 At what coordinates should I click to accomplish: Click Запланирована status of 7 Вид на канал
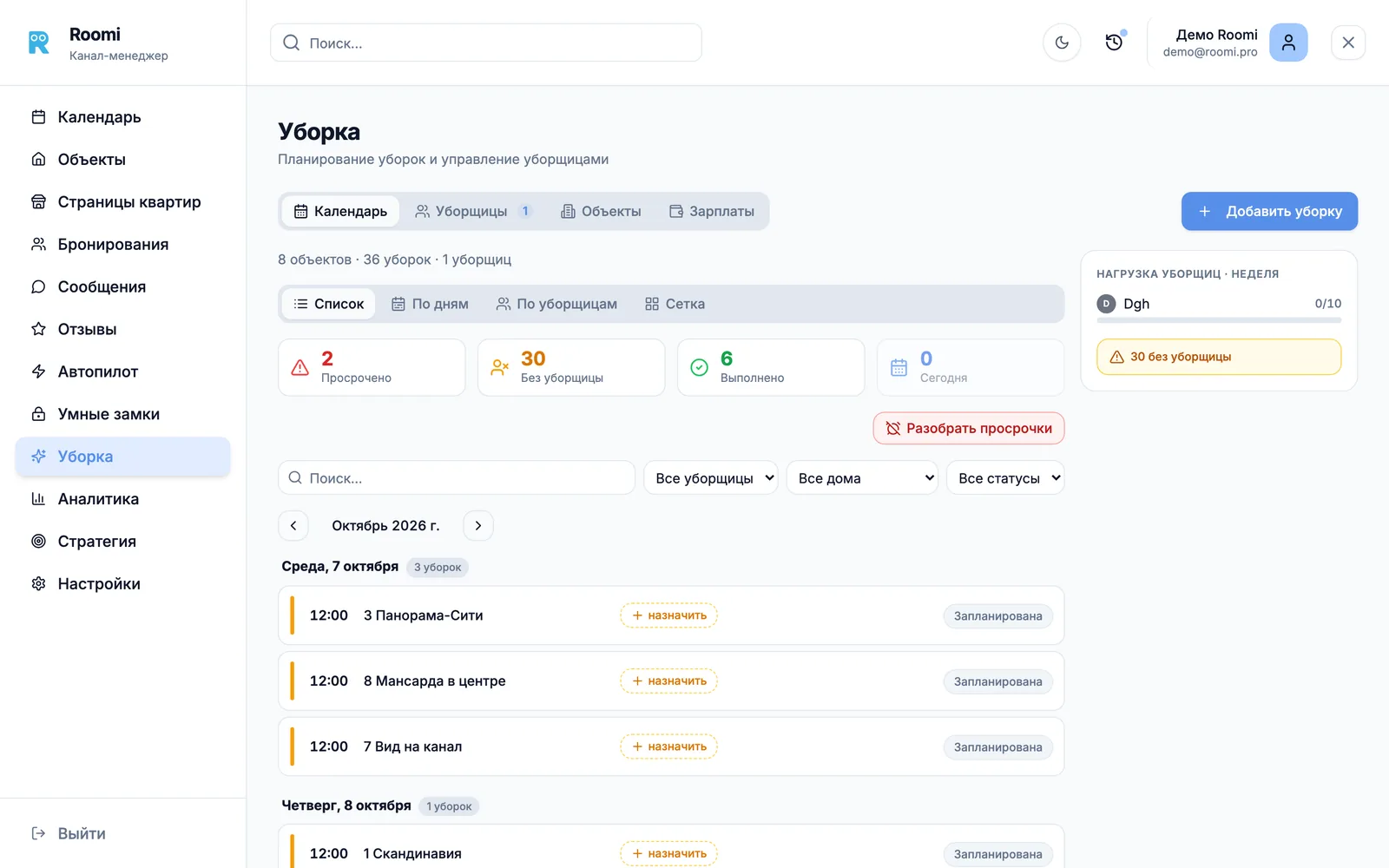tap(998, 747)
